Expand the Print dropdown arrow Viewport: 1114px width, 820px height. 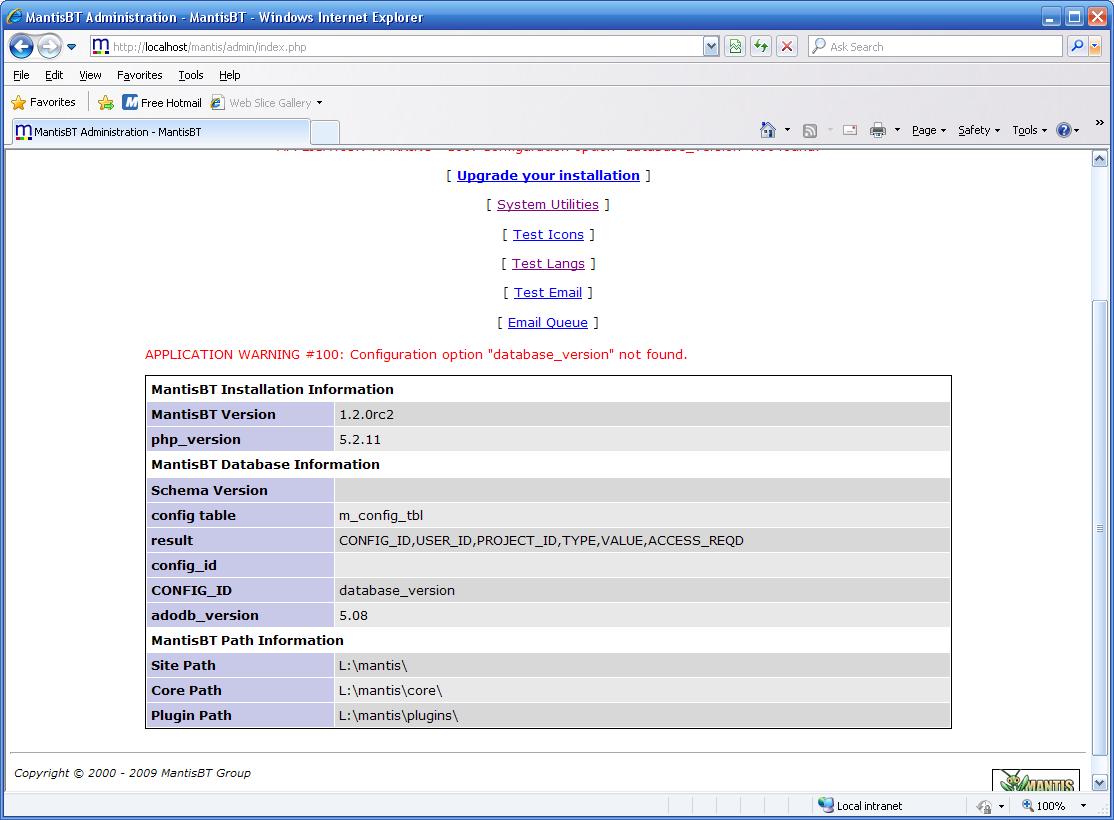(897, 130)
